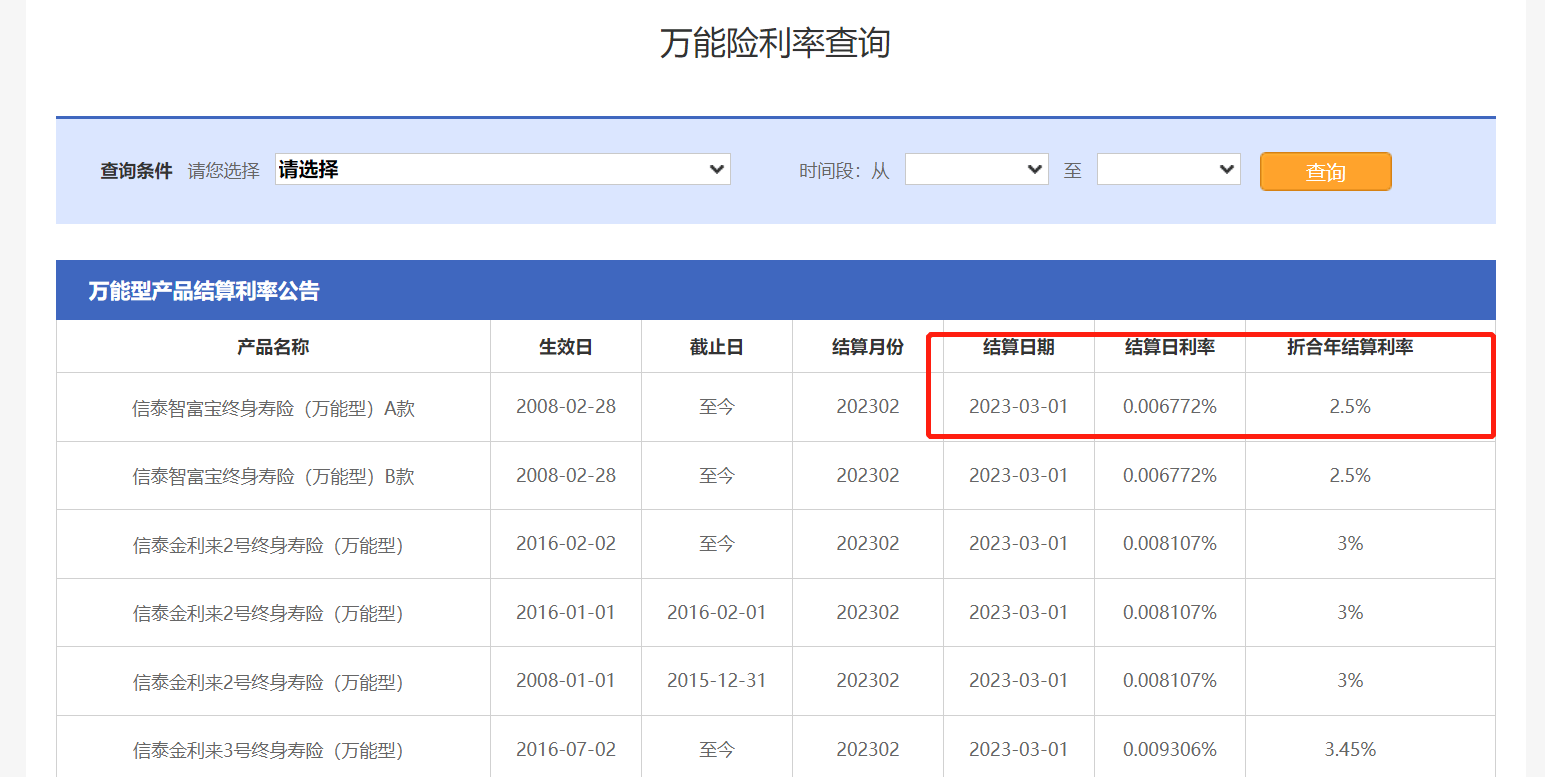This screenshot has width=1545, height=777.
Task: Click 2008-01-01 effective date cell
Action: 566,680
